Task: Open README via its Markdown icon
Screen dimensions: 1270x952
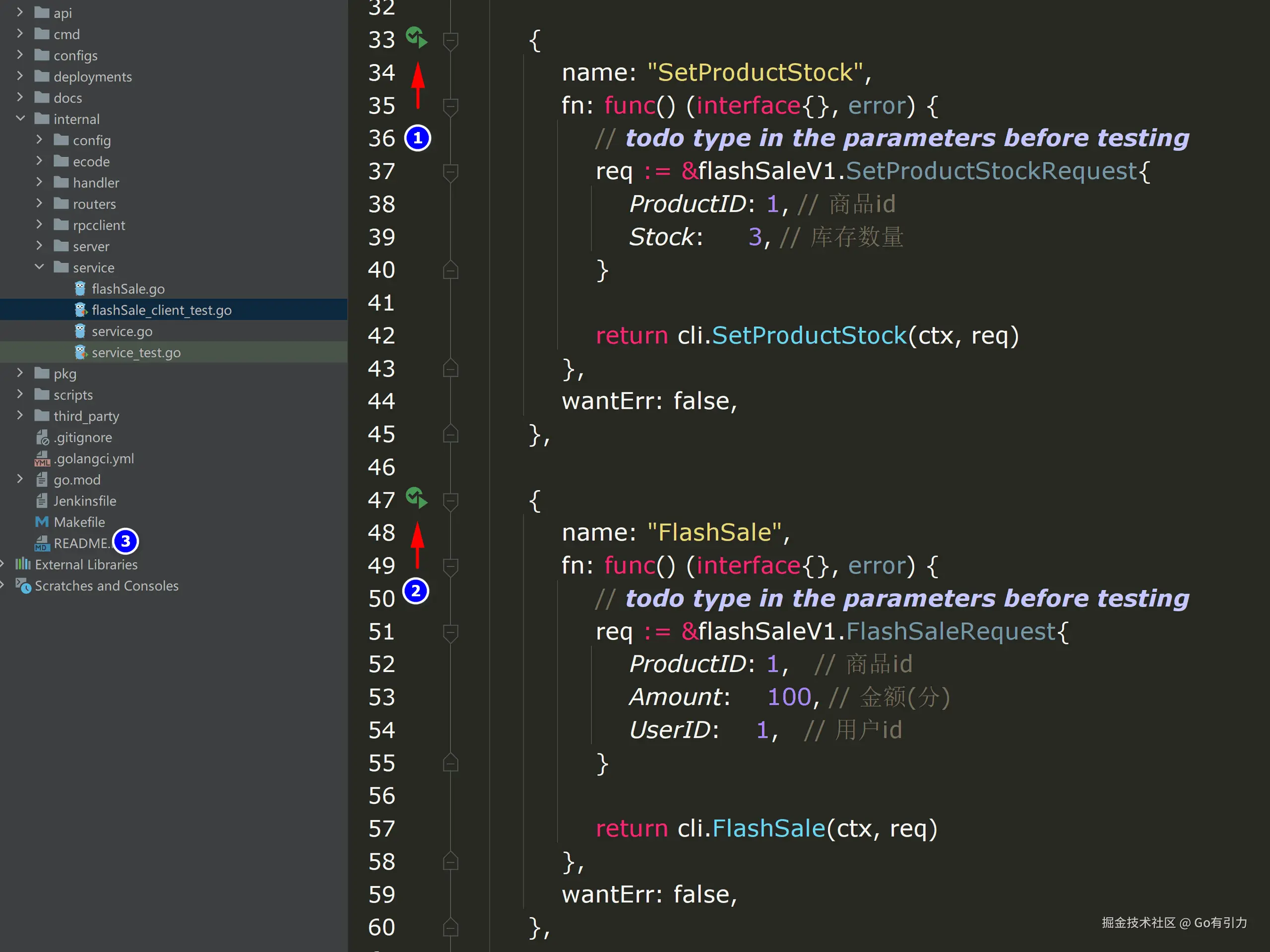Action: pyautogui.click(x=42, y=543)
